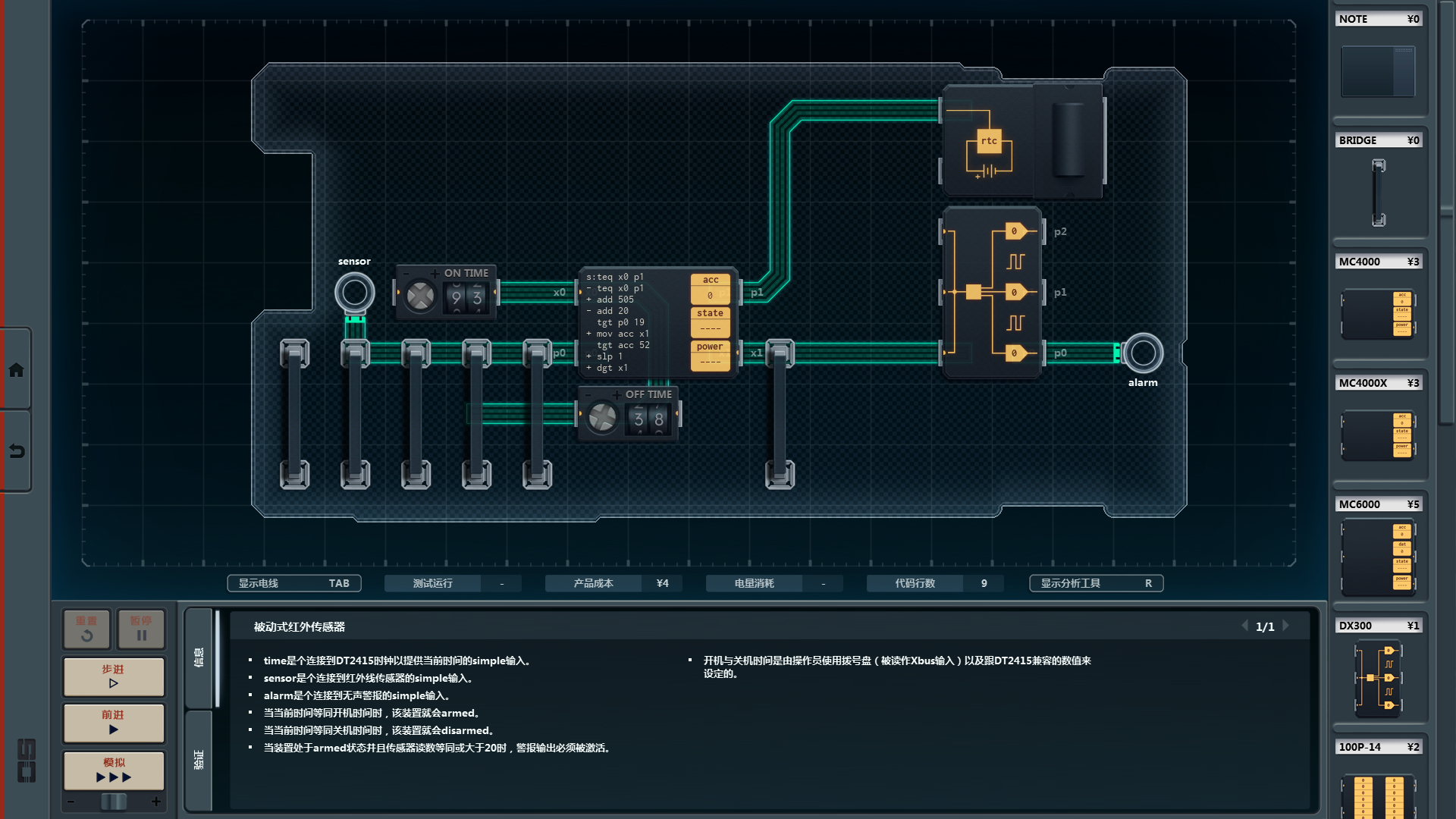
Task: Go to previous info page arrow
Action: 1244,626
